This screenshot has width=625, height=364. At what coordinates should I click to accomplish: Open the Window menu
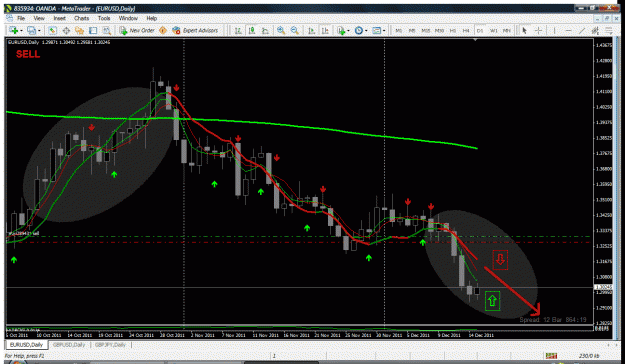pyautogui.click(x=128, y=18)
